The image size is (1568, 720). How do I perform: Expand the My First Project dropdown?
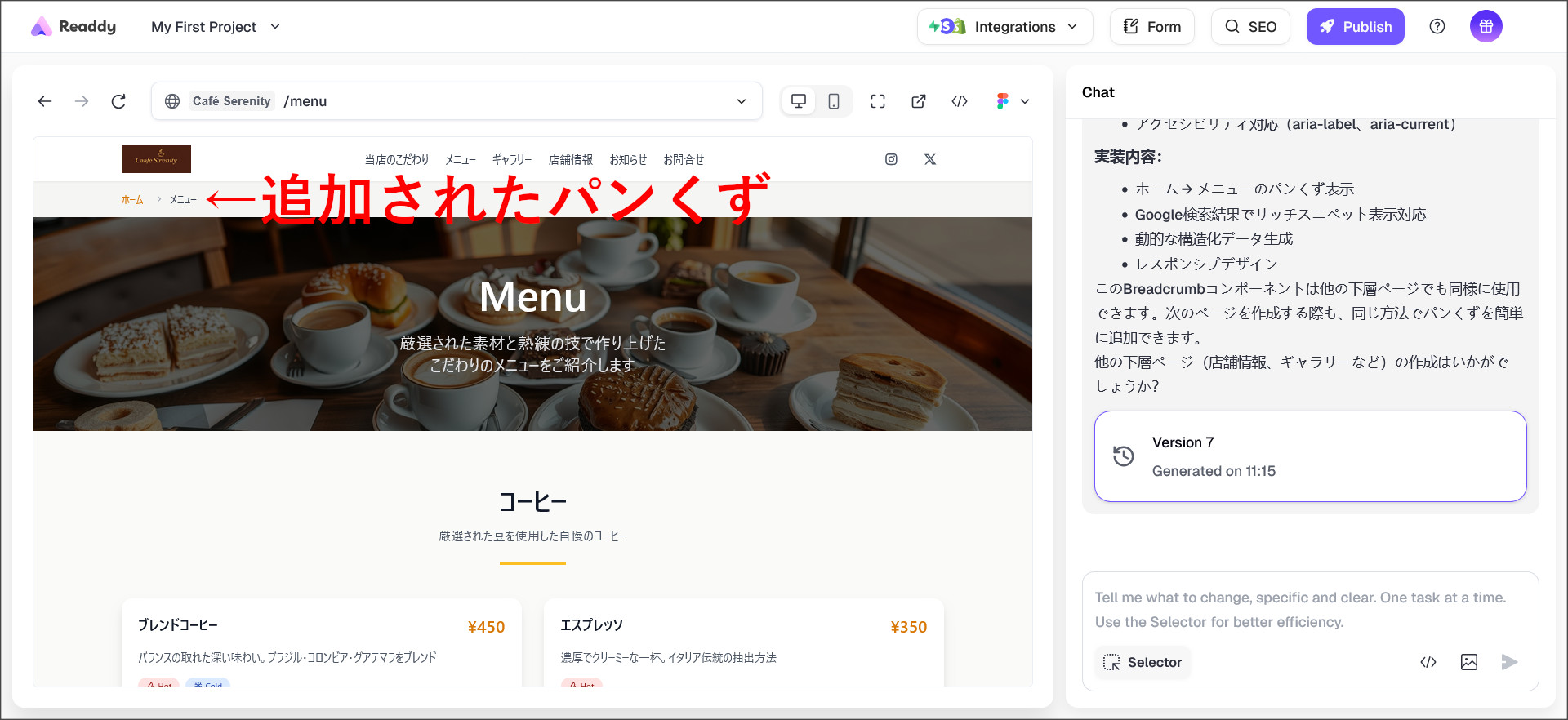216,27
